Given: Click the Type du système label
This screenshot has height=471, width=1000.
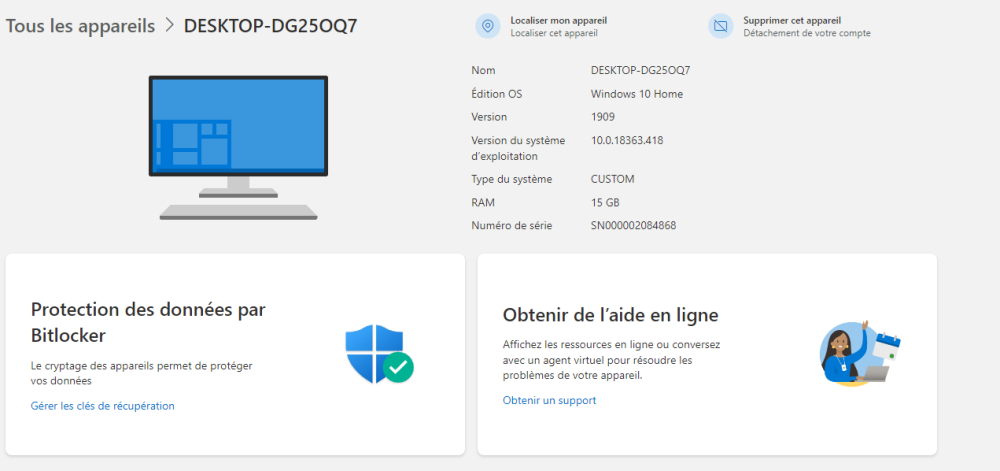Looking at the screenshot, I should (511, 180).
